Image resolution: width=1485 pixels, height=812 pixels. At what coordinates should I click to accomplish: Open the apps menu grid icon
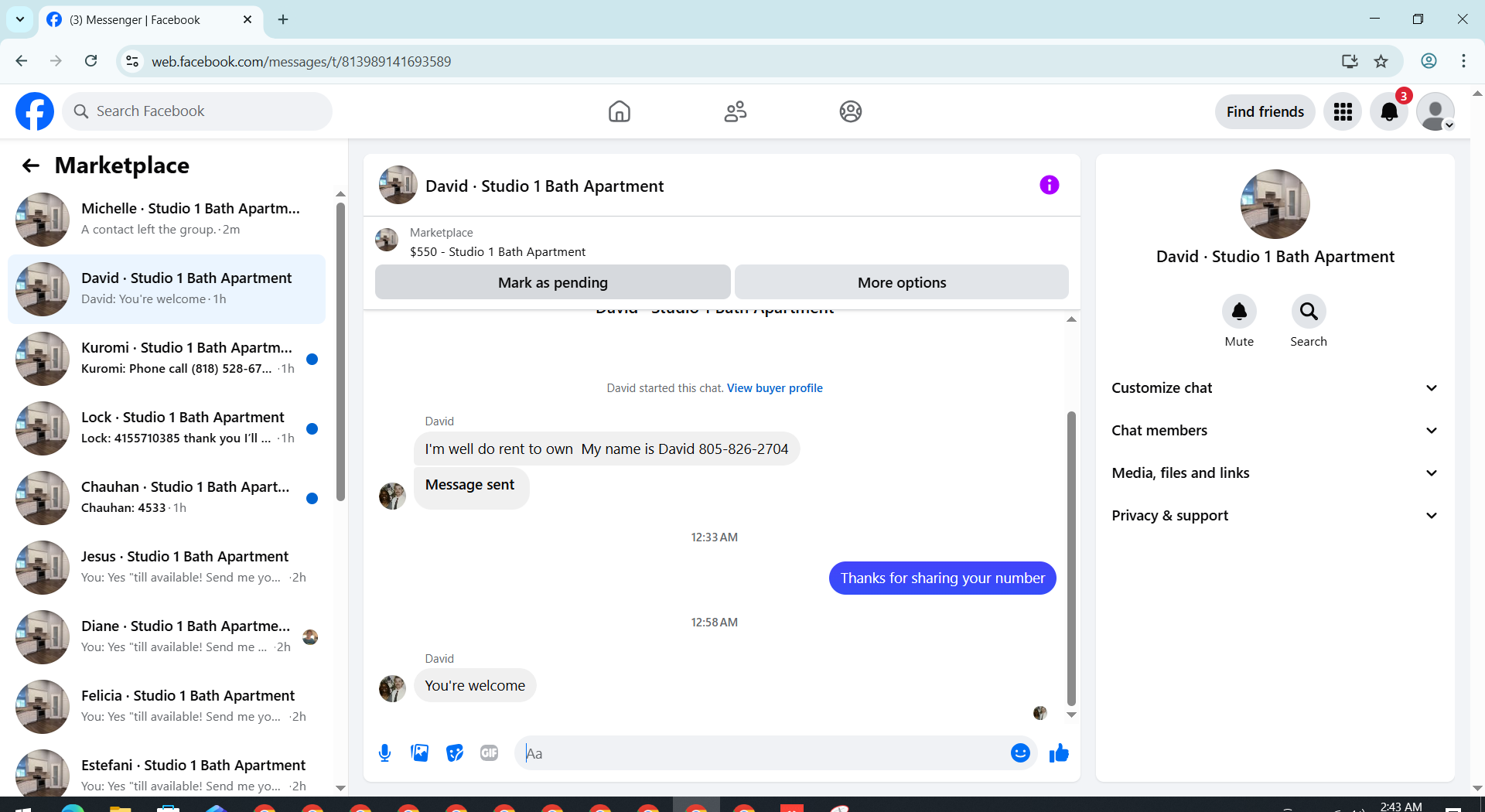(1343, 111)
